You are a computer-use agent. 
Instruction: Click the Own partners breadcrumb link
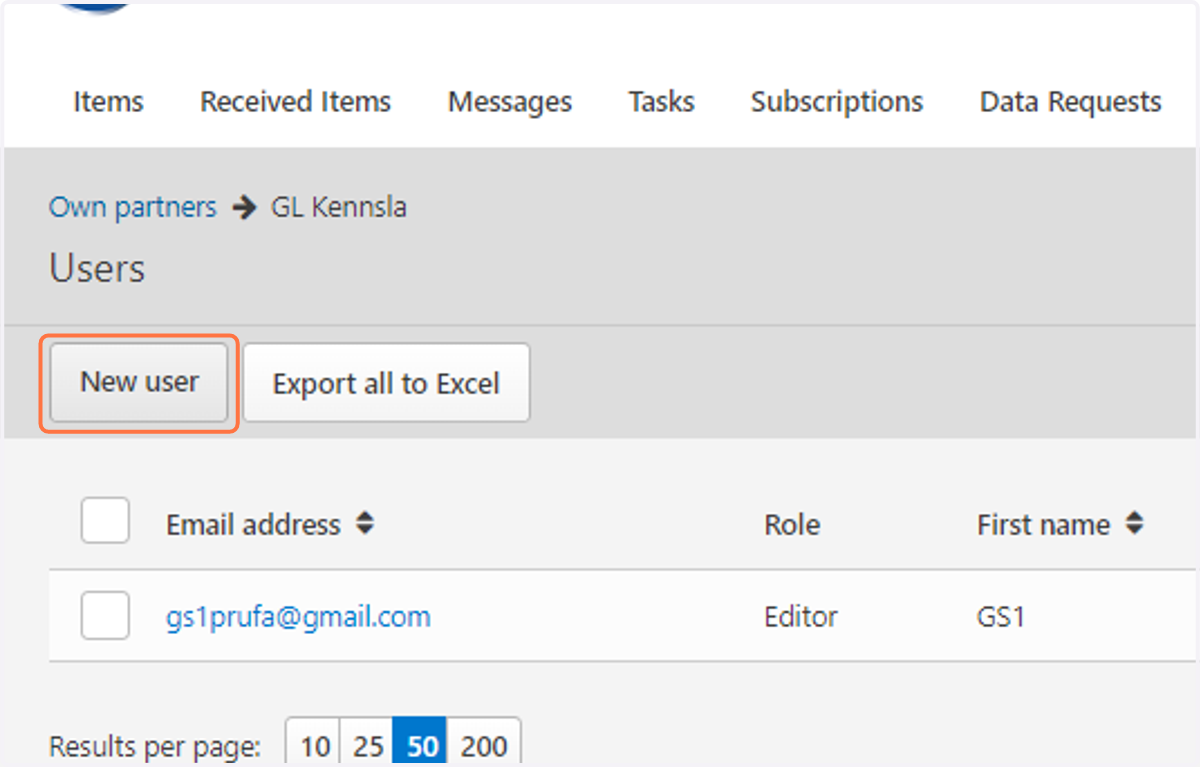pyautogui.click(x=133, y=208)
